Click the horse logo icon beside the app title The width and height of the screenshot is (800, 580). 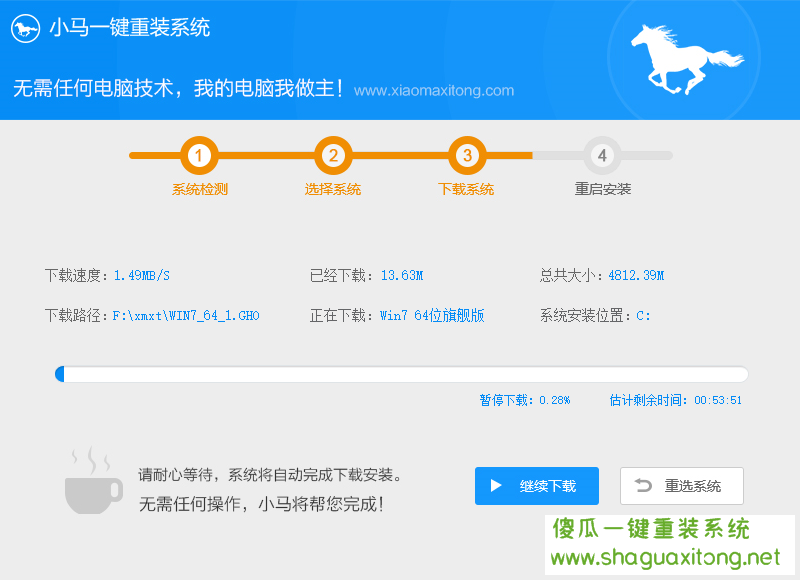click(x=26, y=29)
